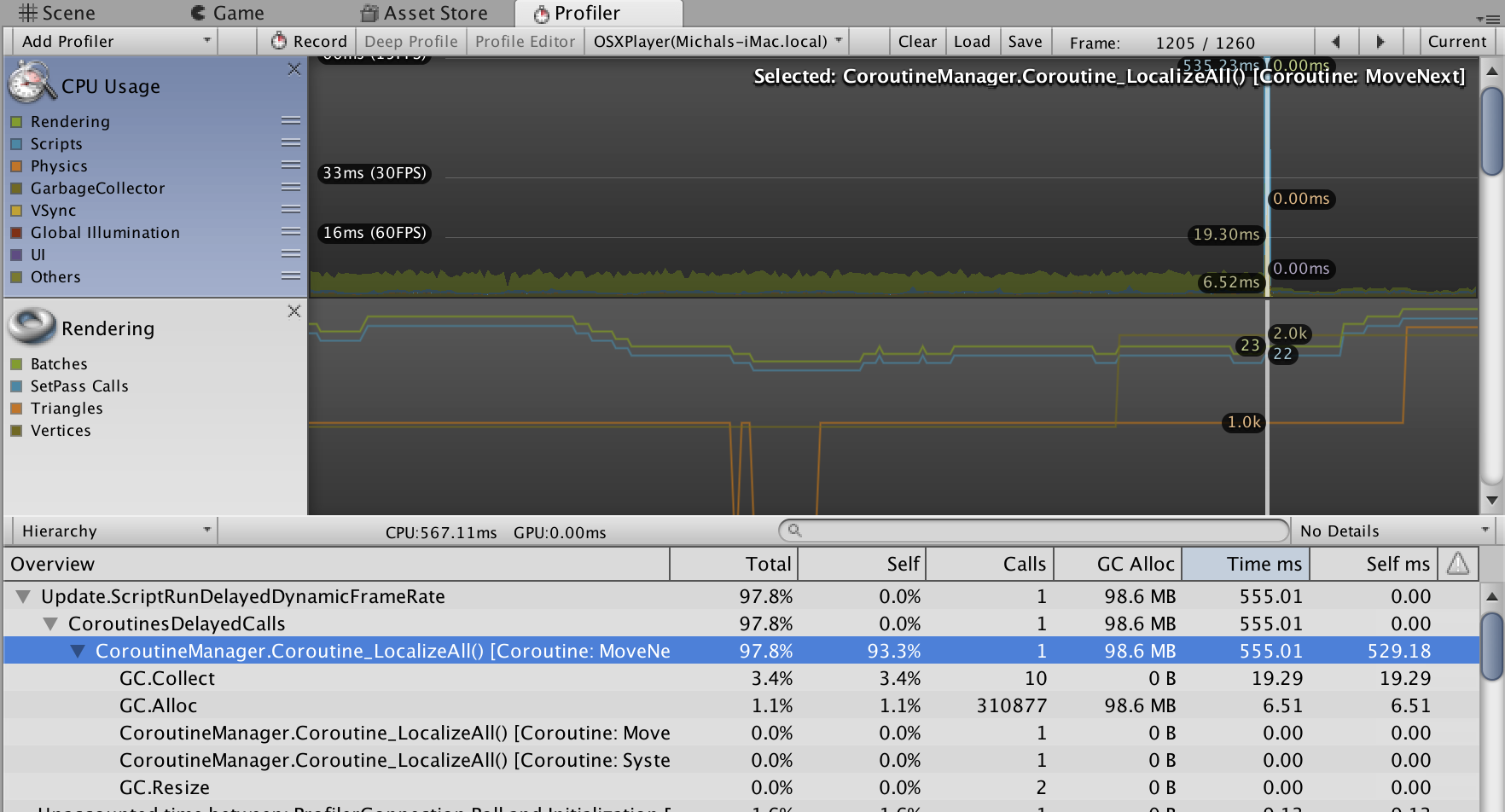Step to the previous frame arrow
Viewport: 1505px width, 812px height.
click(1336, 41)
